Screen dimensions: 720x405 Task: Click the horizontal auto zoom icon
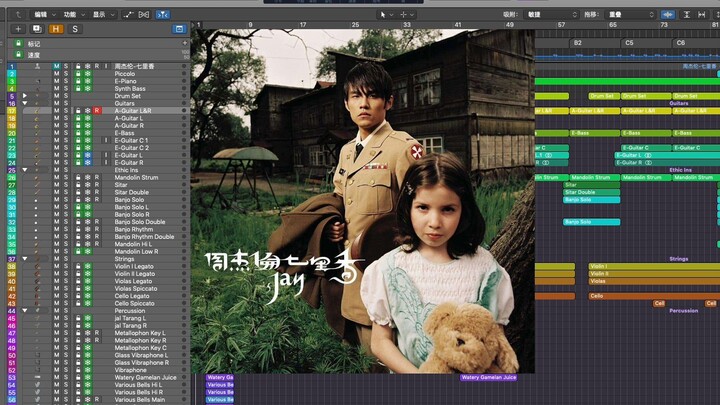pos(702,15)
